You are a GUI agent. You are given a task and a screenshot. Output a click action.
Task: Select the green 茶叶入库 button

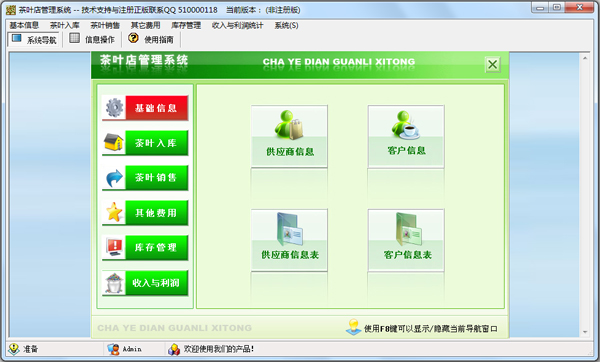coord(157,143)
